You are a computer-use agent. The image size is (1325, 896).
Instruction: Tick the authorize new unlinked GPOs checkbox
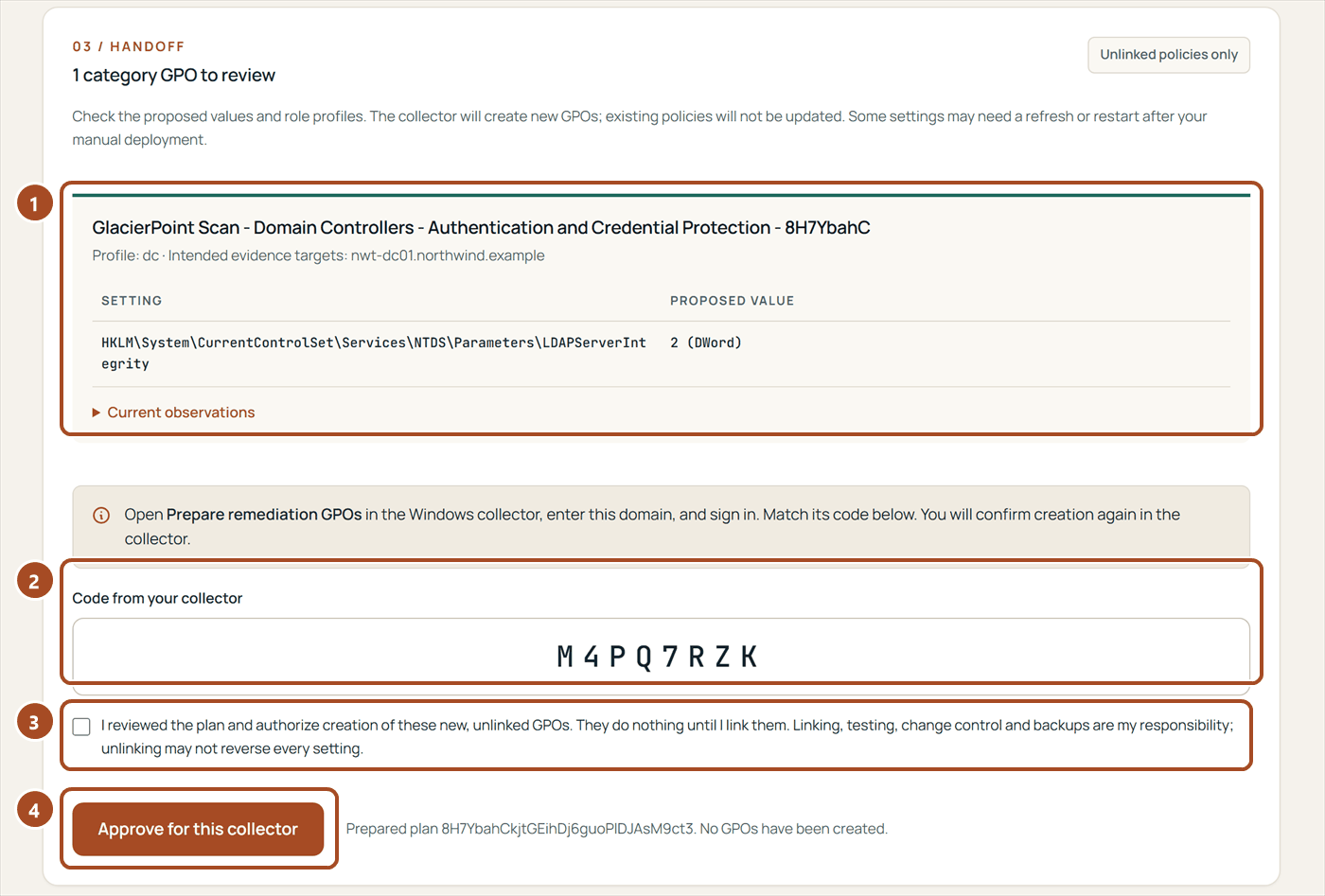(81, 727)
